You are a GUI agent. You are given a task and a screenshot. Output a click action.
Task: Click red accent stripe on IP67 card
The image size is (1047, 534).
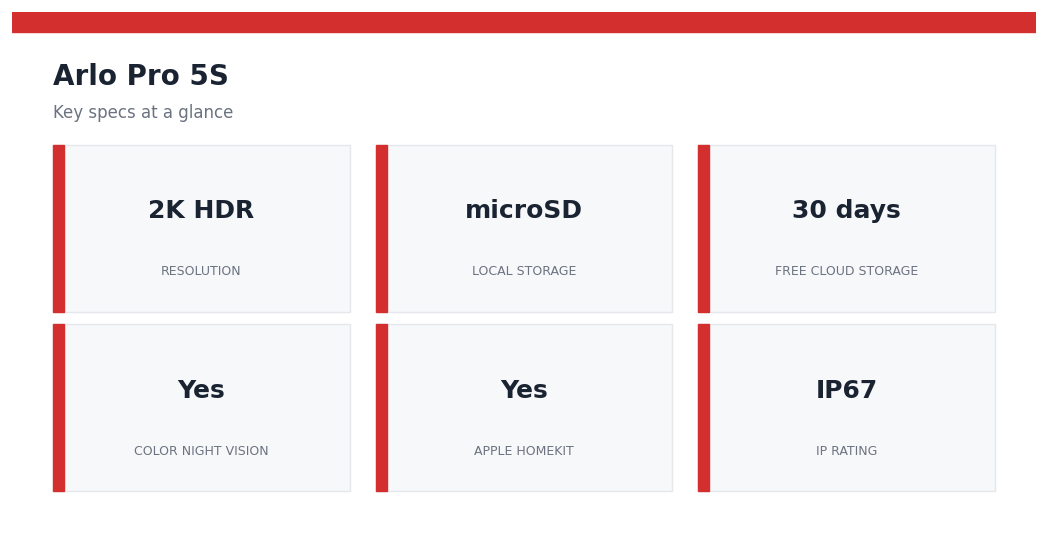click(704, 408)
